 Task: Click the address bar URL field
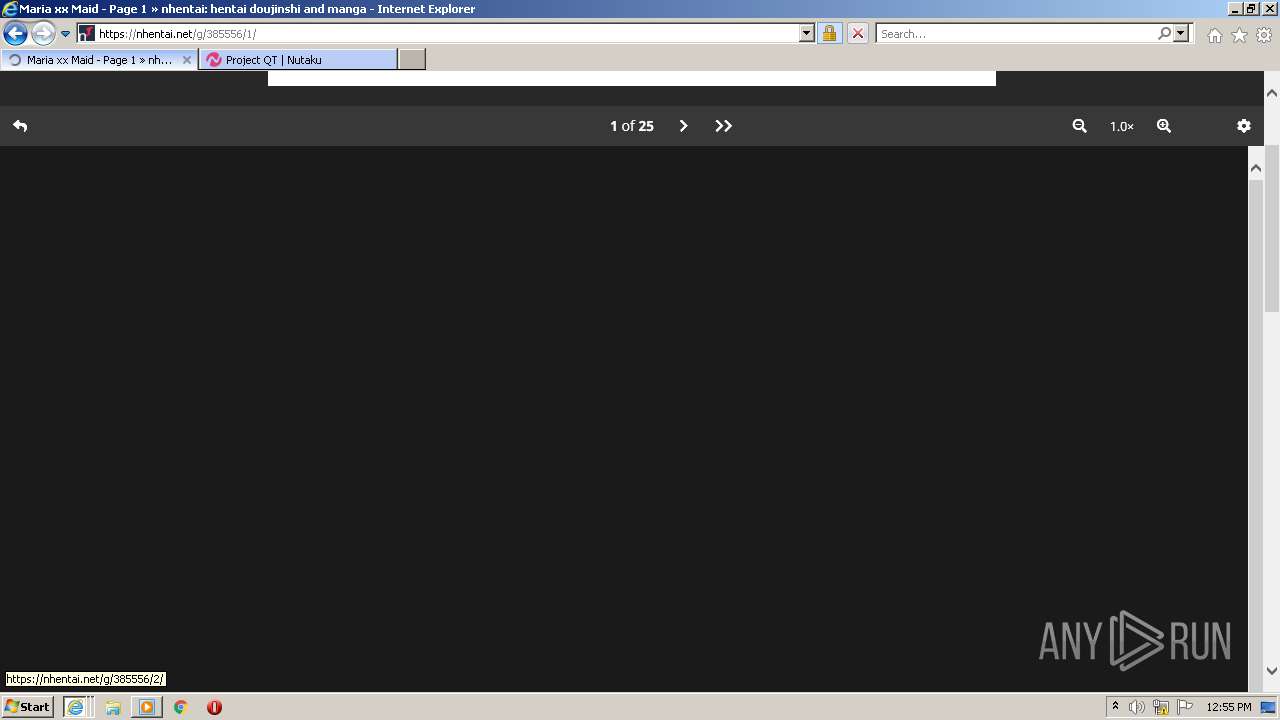pos(447,33)
